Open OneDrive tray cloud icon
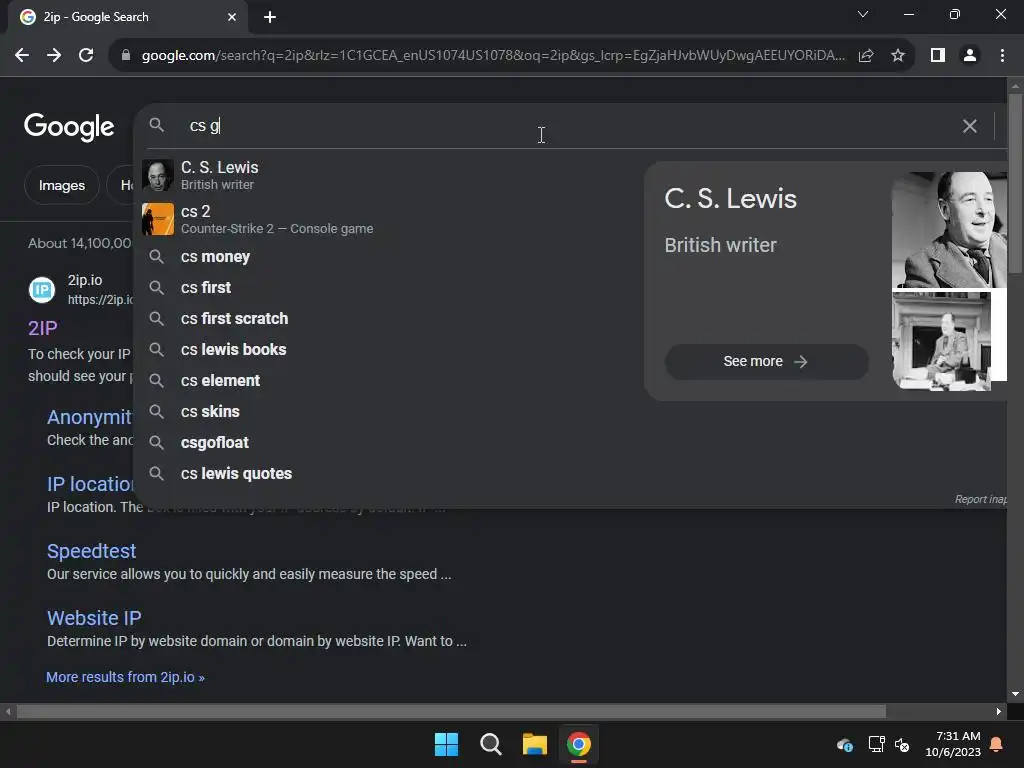This screenshot has height=768, width=1024. 844,744
